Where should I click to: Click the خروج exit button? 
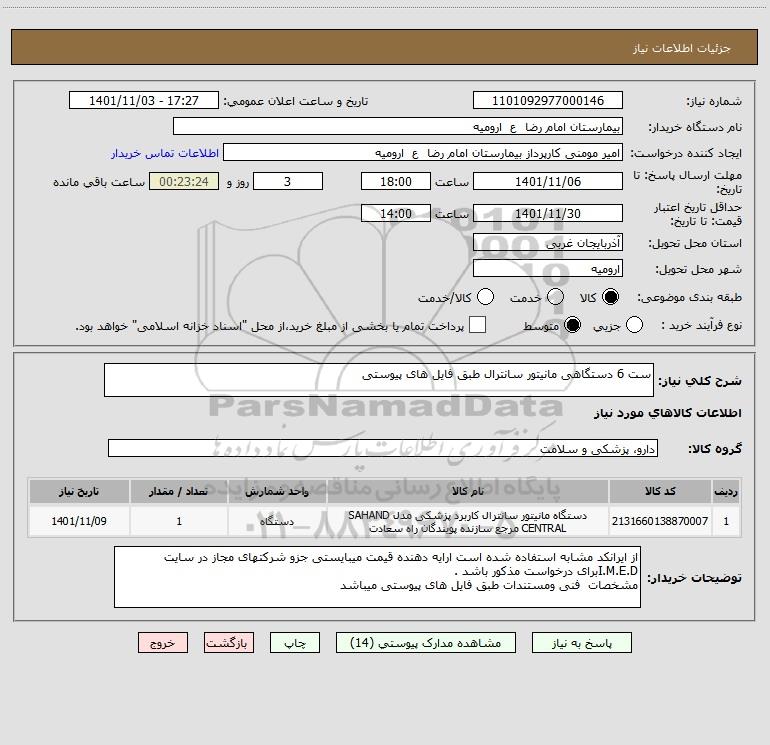(163, 643)
